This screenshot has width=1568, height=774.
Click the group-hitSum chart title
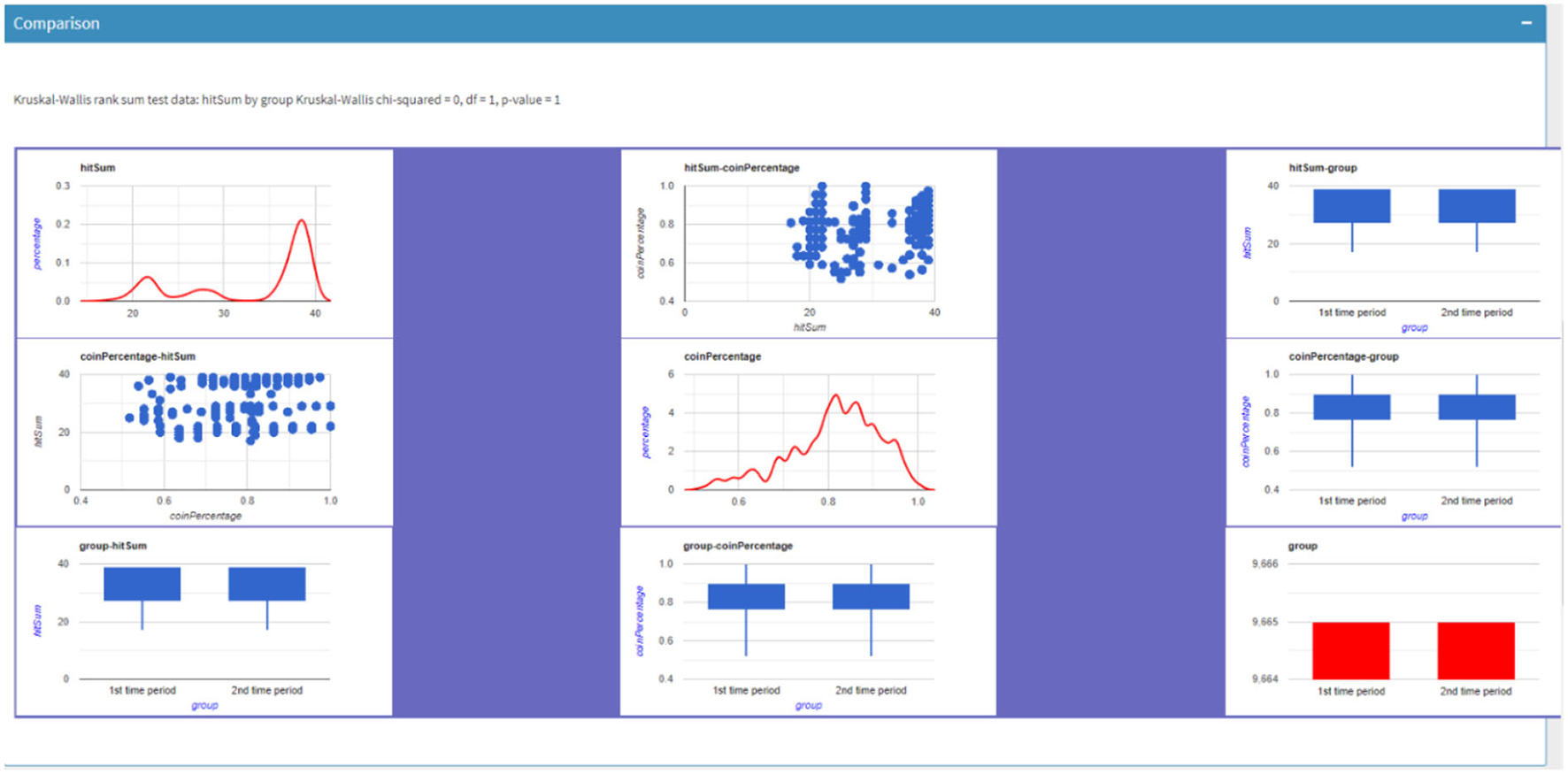point(113,546)
